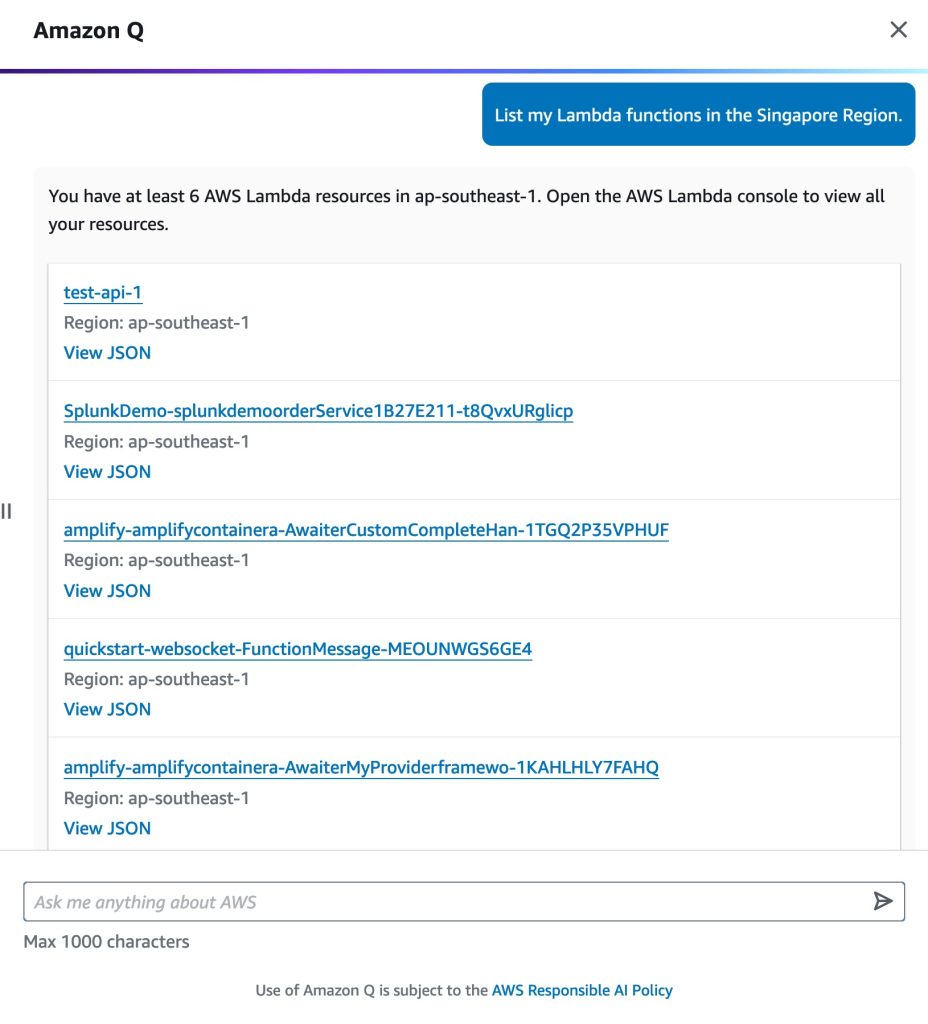This screenshot has height=1024, width=928.
Task: View JSON for AwaiterCustomCompleteHan function
Action: click(107, 590)
